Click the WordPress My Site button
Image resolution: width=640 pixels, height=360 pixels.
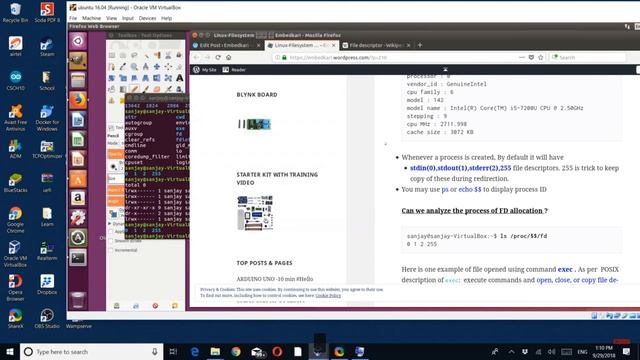[x=205, y=70]
